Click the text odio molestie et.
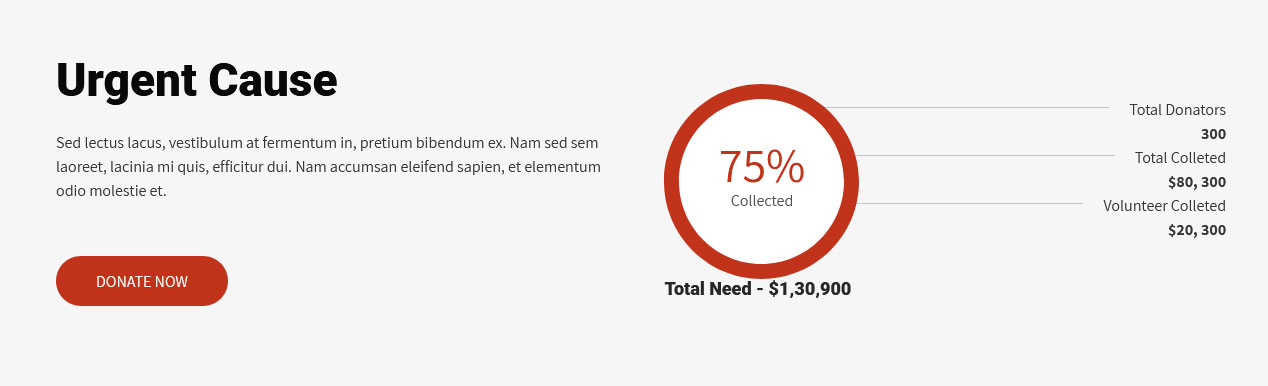This screenshot has height=386, width=1268. (111, 191)
